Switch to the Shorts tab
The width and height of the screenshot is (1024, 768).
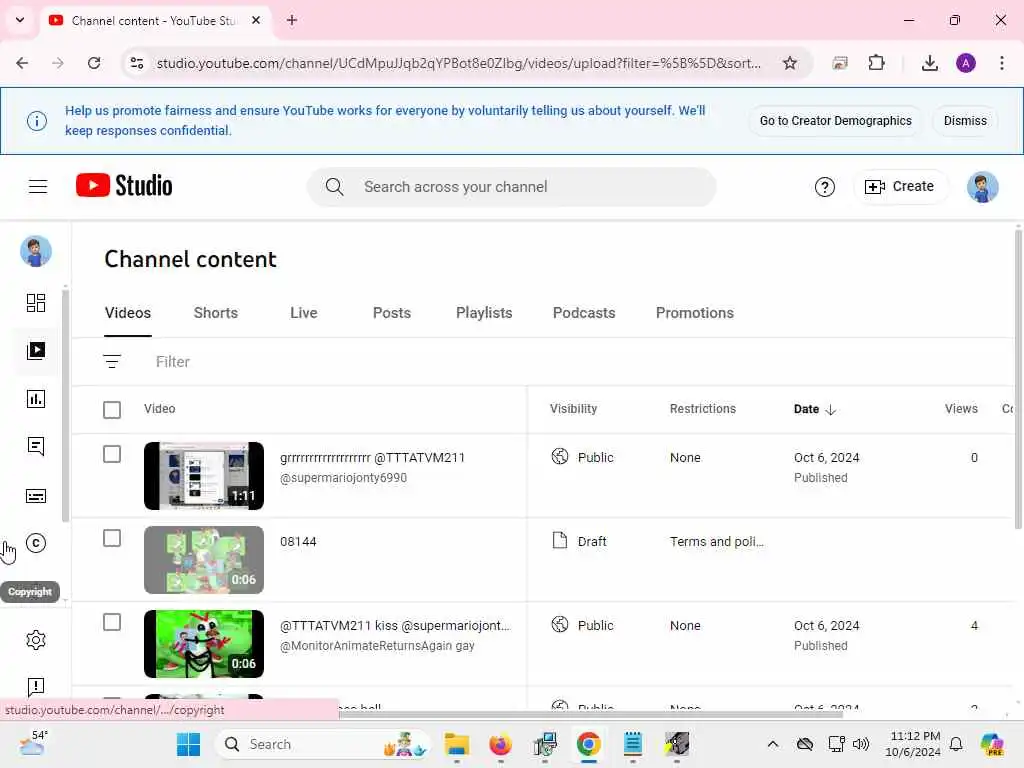(x=216, y=313)
